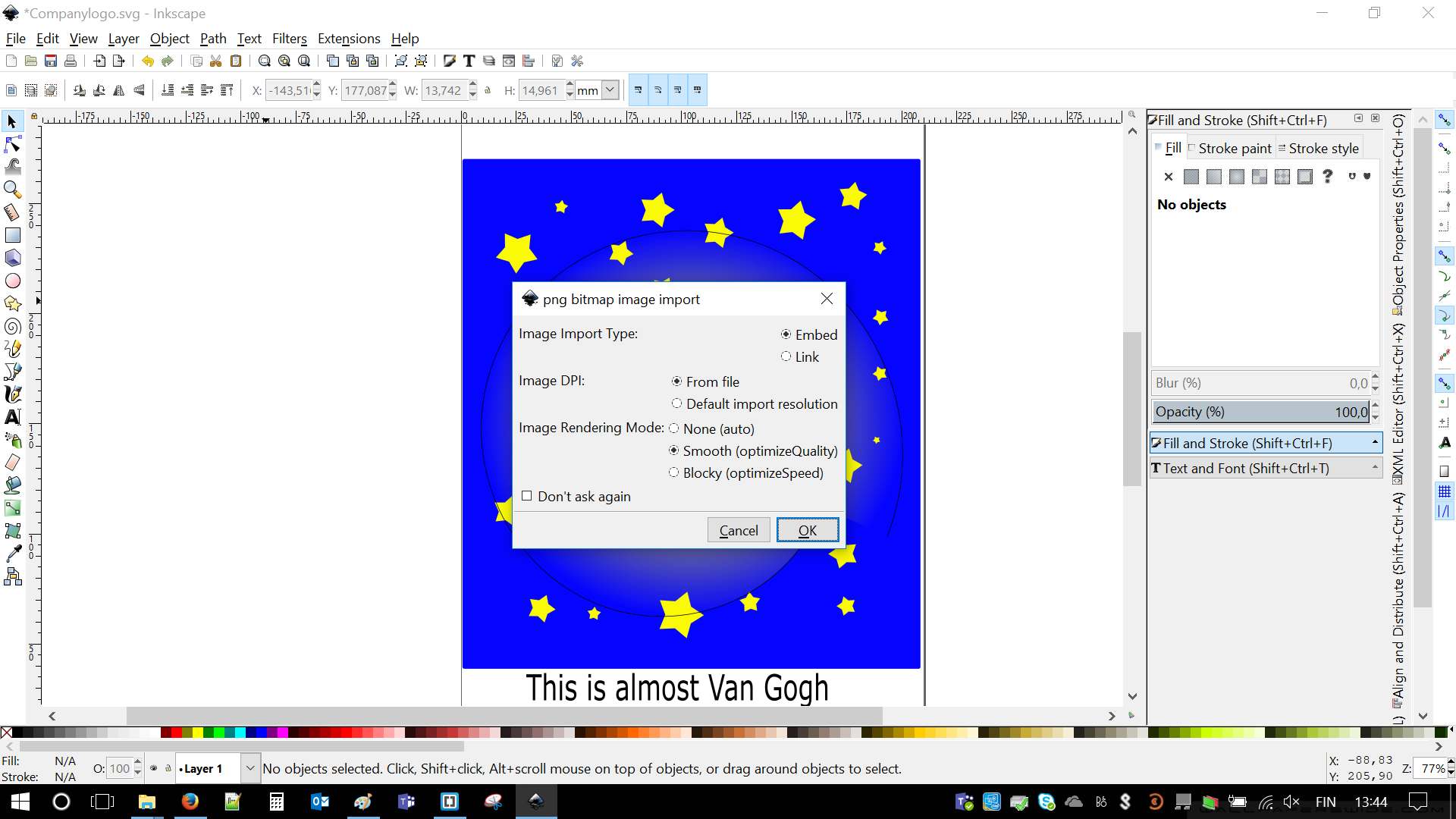Choose From file image DPI

click(704, 381)
